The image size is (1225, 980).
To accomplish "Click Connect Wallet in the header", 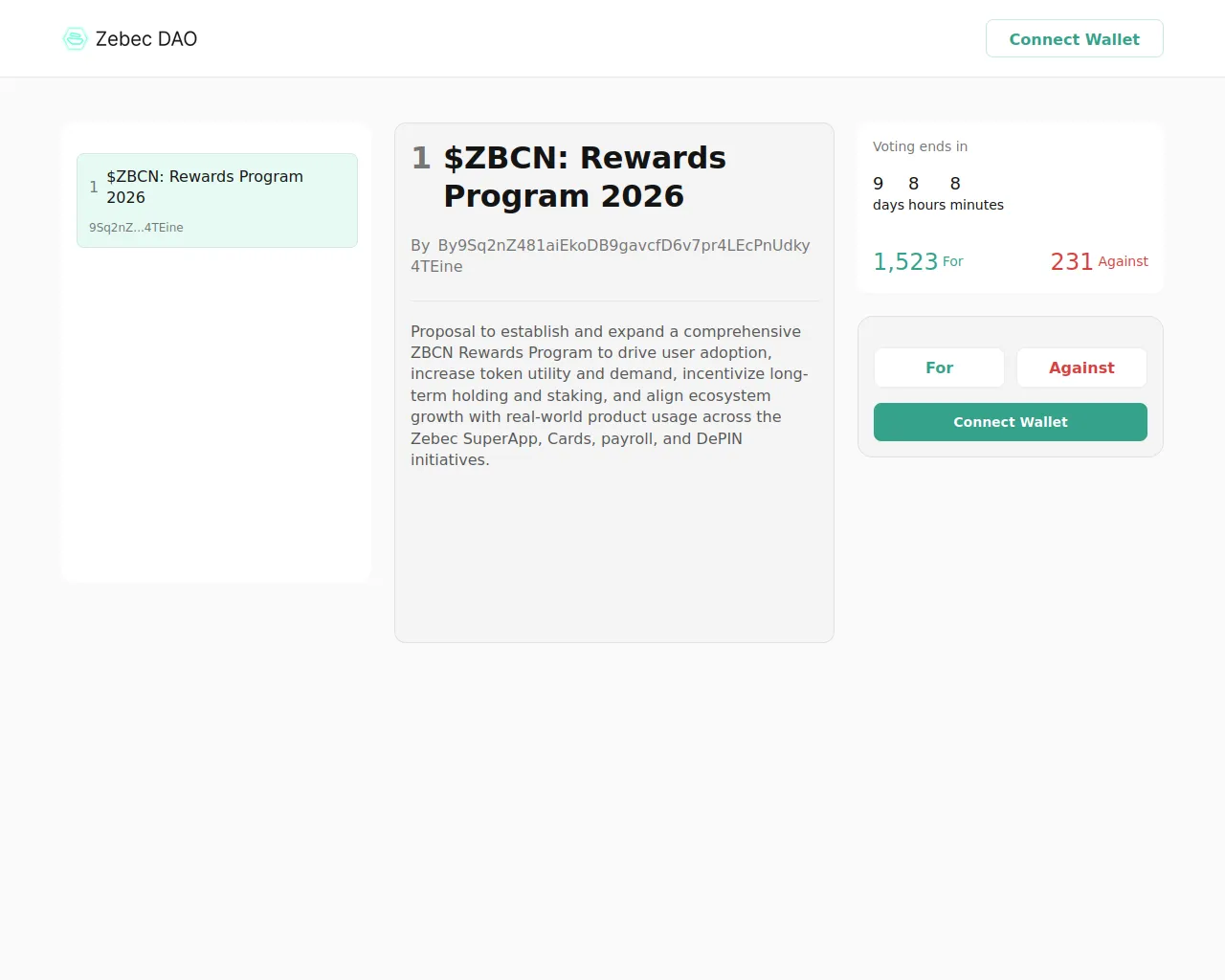I will [x=1075, y=38].
